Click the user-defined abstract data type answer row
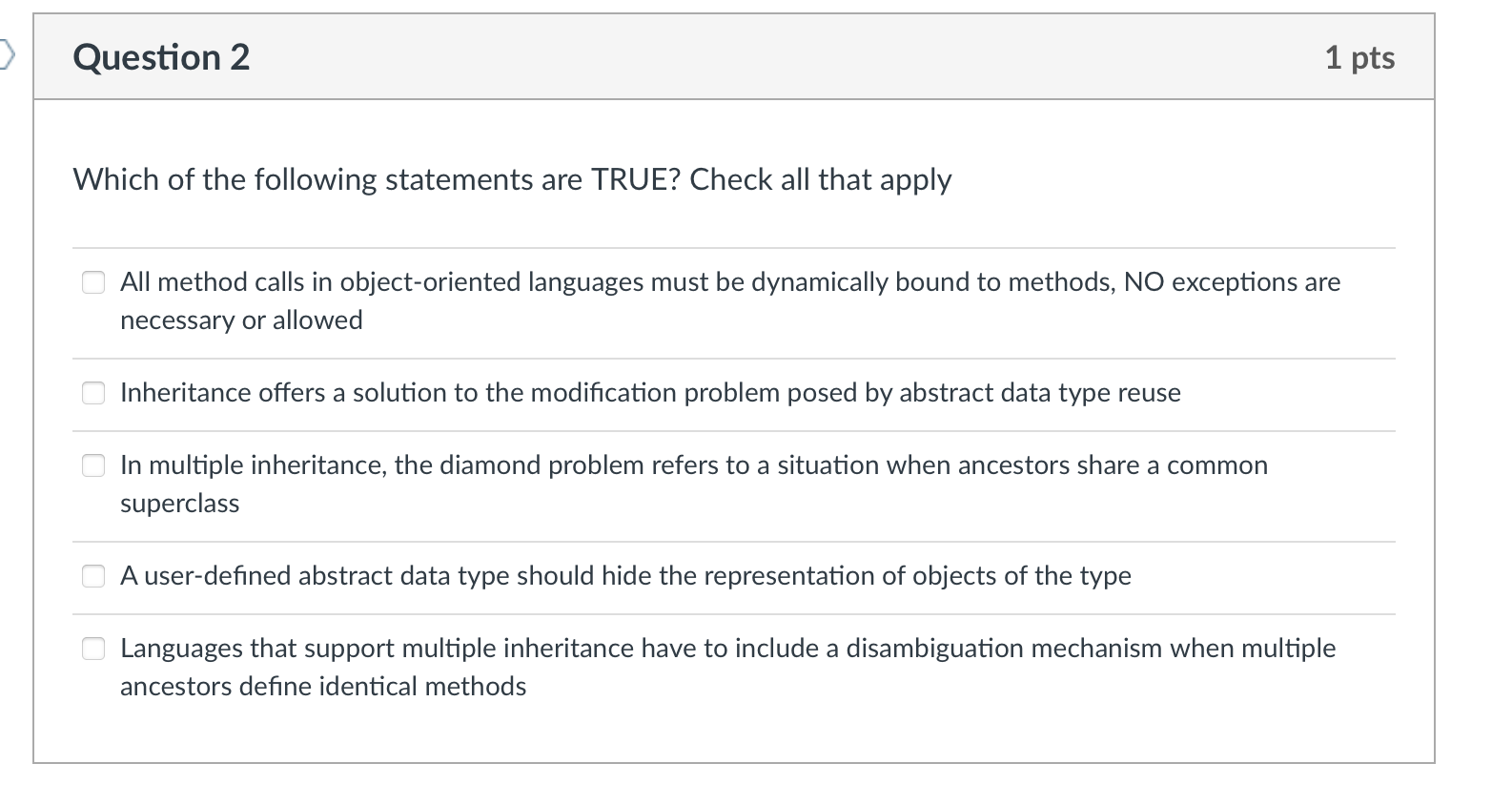 625,575
